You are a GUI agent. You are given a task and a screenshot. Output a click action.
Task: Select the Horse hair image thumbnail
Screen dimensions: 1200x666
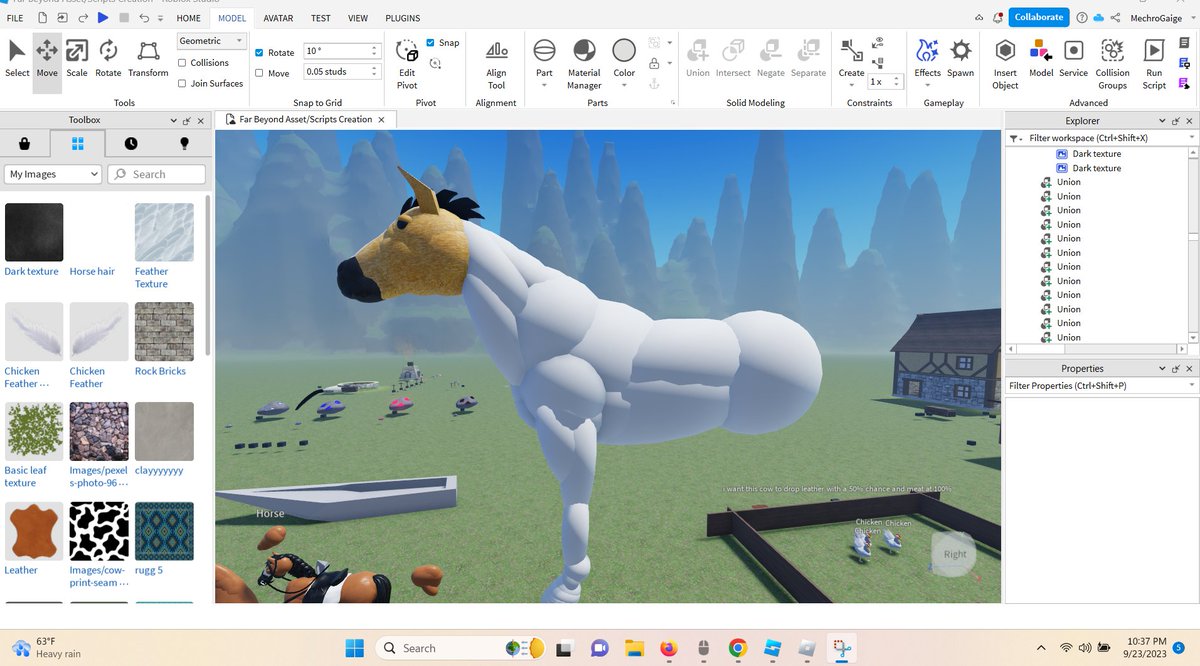[99, 232]
